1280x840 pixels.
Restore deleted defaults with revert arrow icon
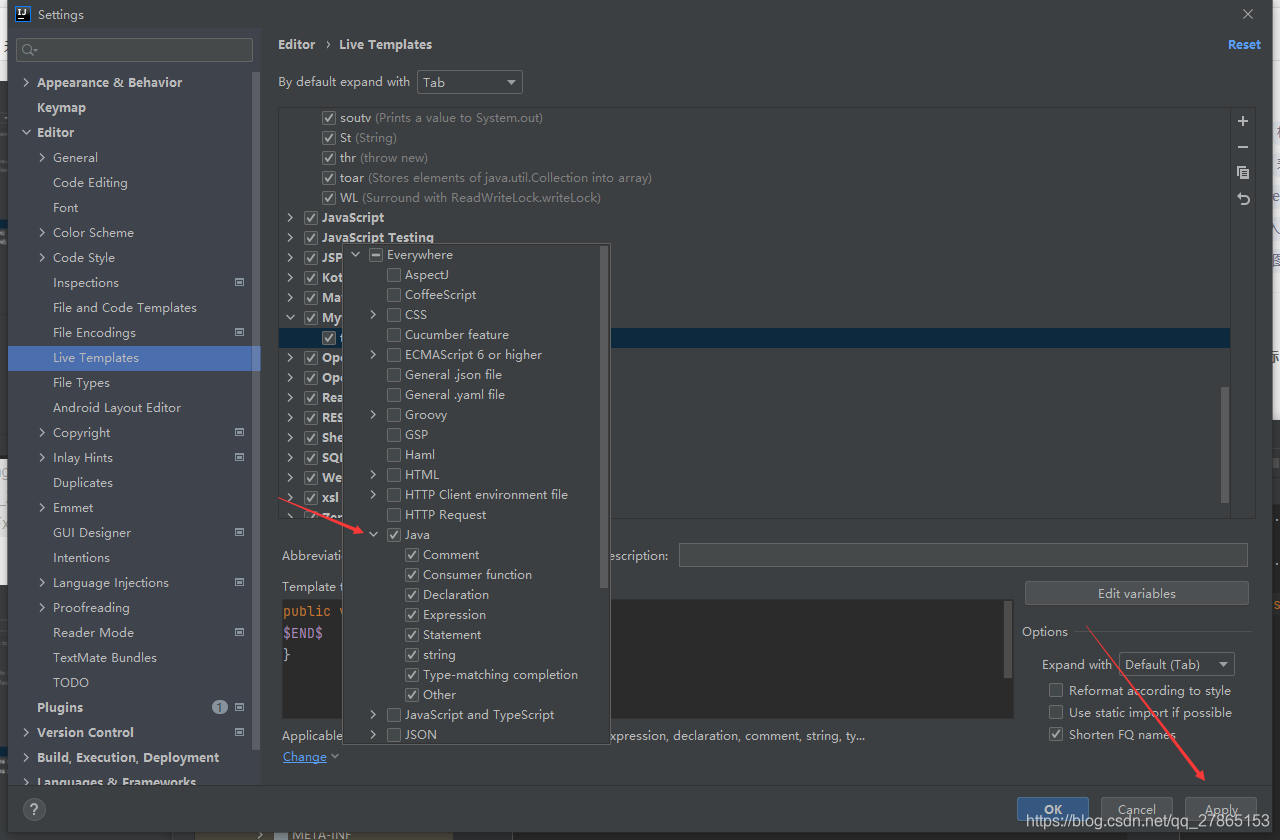(x=1243, y=199)
